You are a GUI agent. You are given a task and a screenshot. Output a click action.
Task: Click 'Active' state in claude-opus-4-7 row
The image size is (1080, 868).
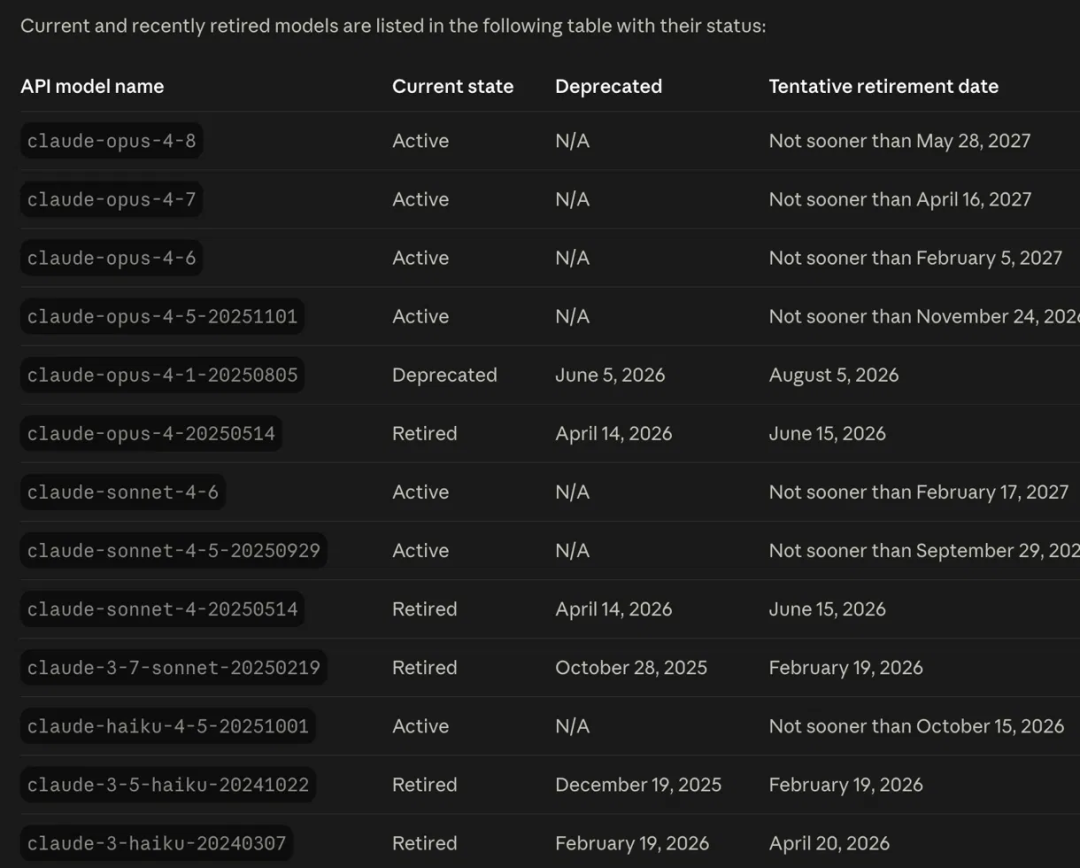[x=420, y=199]
